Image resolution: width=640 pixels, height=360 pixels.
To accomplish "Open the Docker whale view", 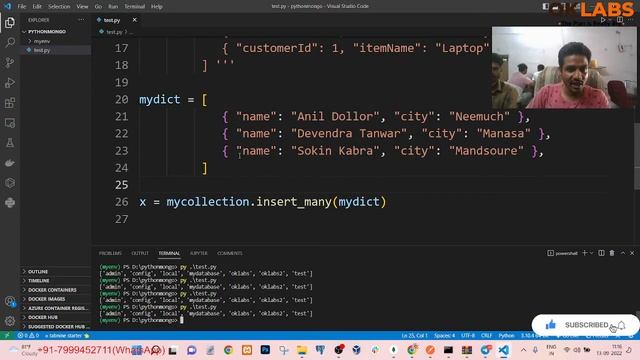I will [10, 162].
